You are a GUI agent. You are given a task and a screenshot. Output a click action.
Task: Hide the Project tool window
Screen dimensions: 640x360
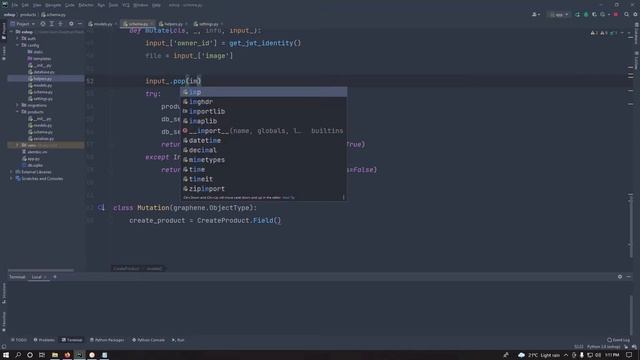coord(80,24)
